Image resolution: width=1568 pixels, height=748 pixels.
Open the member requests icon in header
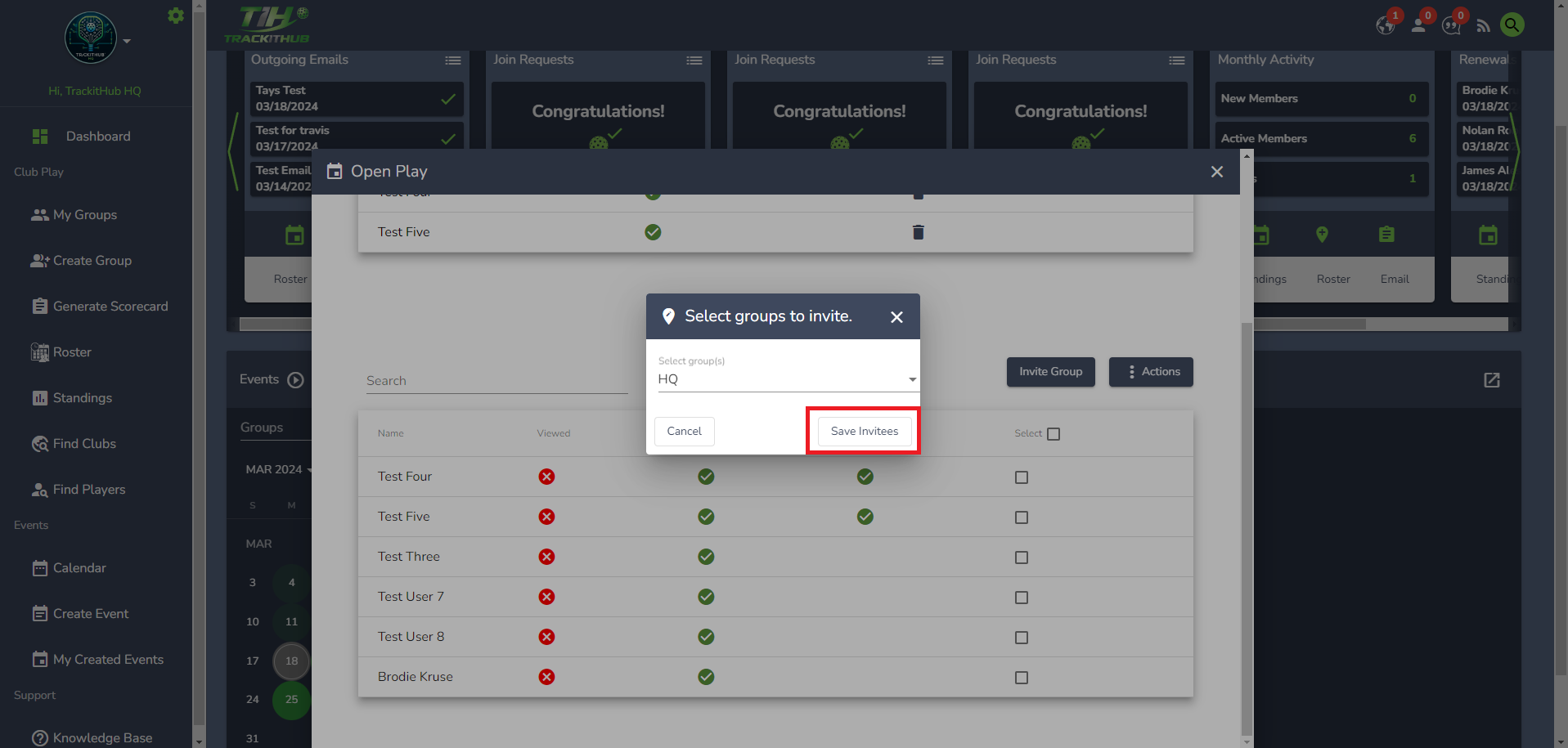pyautogui.click(x=1419, y=25)
